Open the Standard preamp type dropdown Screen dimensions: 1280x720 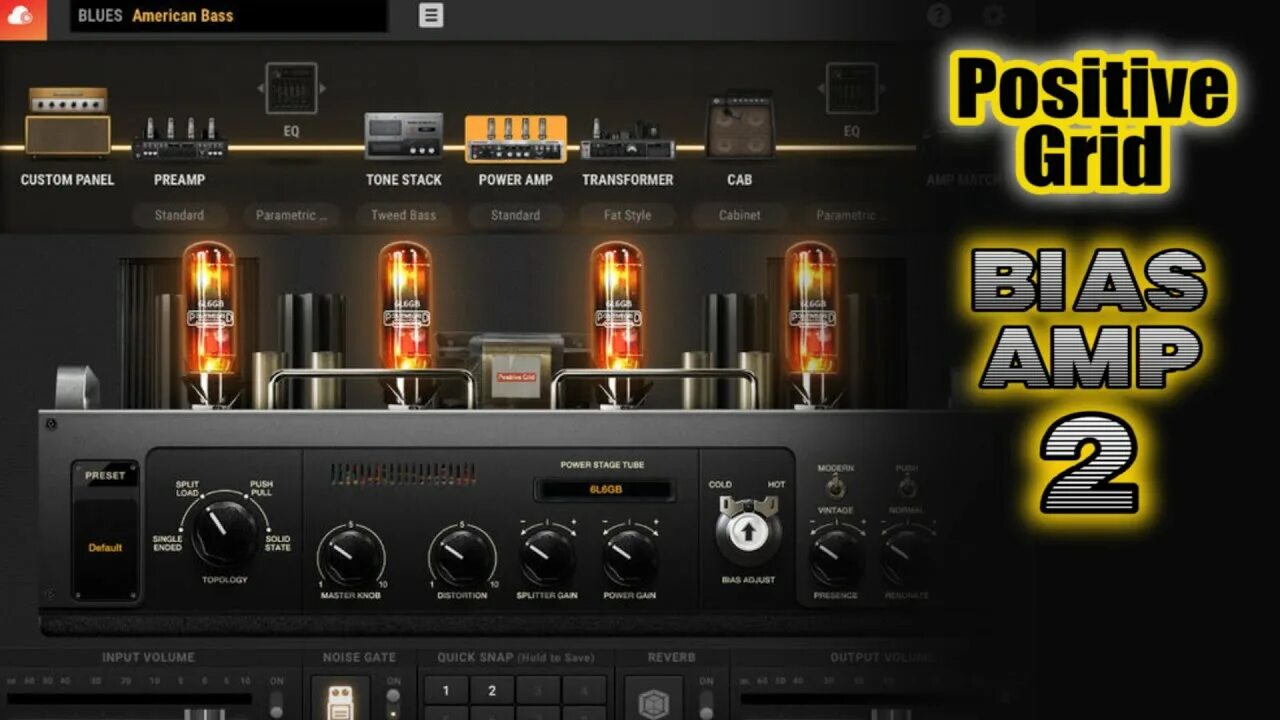[x=179, y=215]
